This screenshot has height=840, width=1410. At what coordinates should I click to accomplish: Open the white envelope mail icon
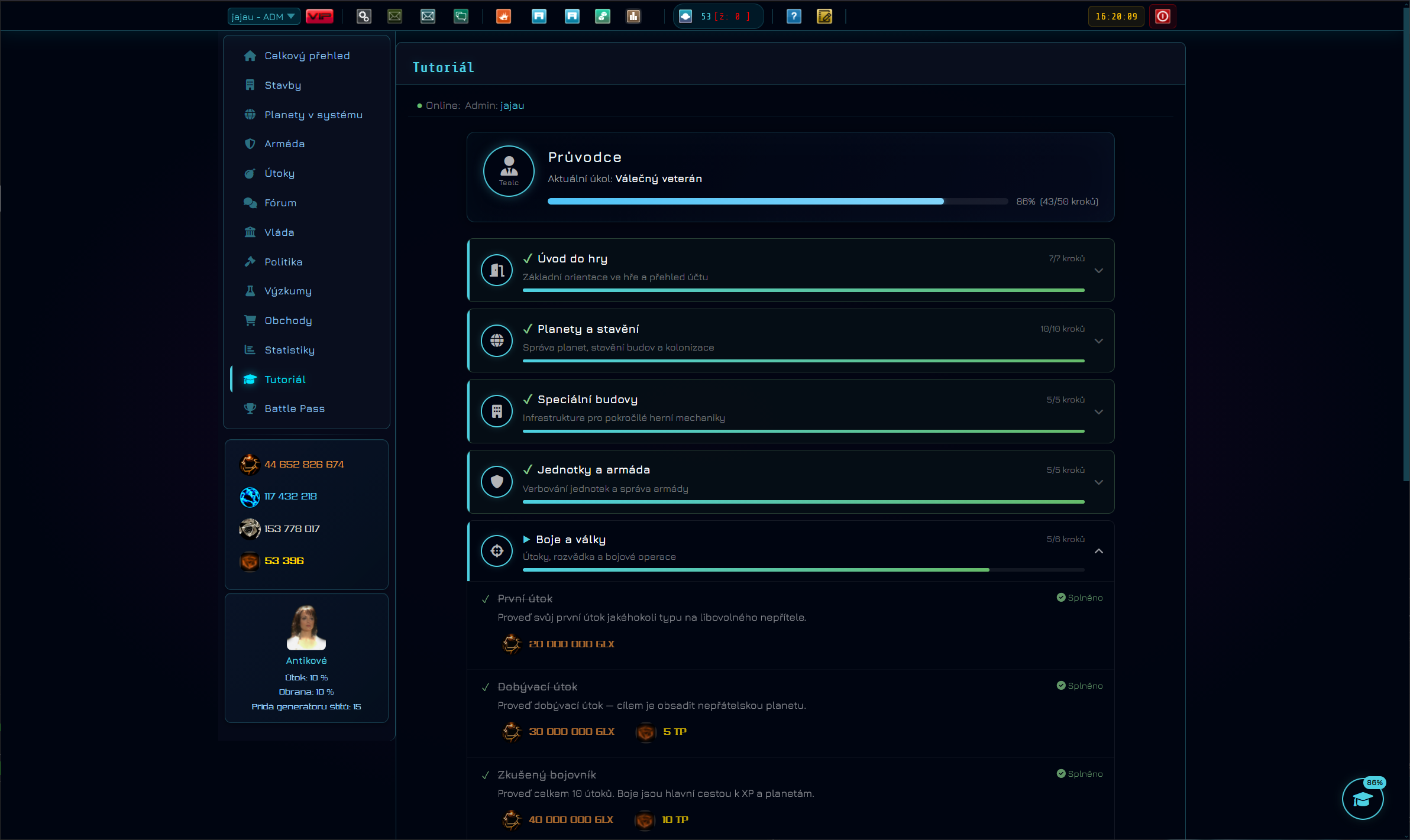click(428, 17)
